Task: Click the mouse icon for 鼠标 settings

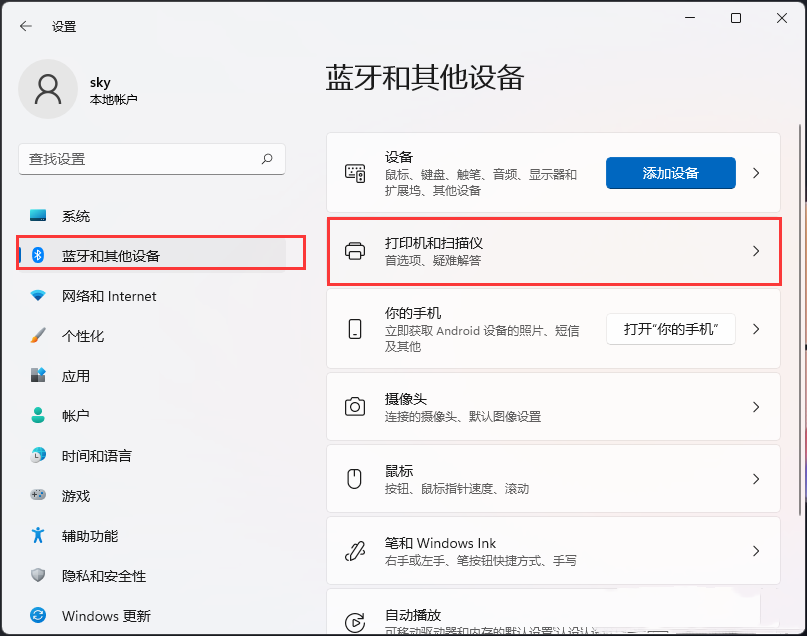Action: coord(355,479)
